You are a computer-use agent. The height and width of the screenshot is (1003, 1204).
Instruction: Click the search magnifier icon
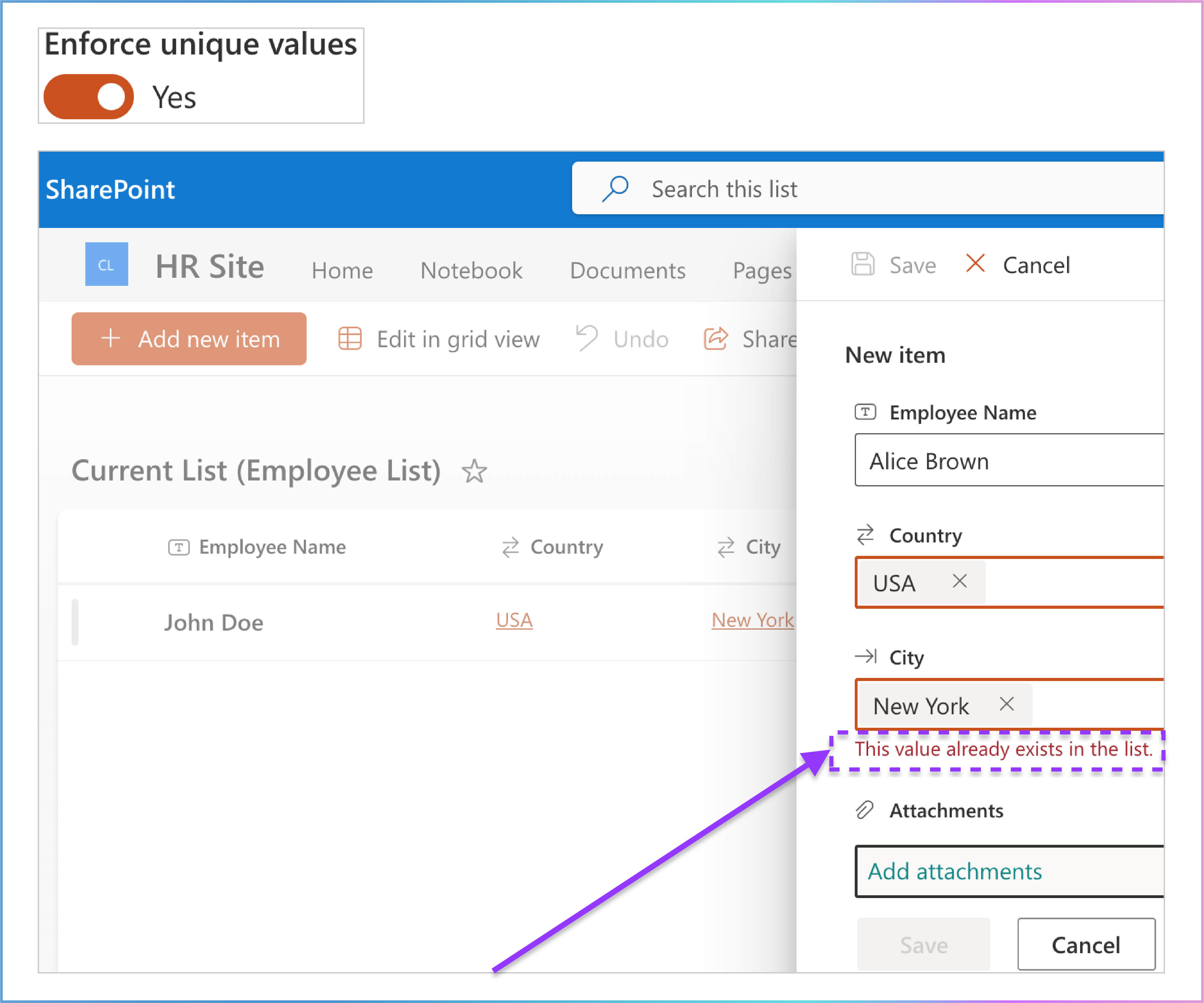(x=615, y=189)
